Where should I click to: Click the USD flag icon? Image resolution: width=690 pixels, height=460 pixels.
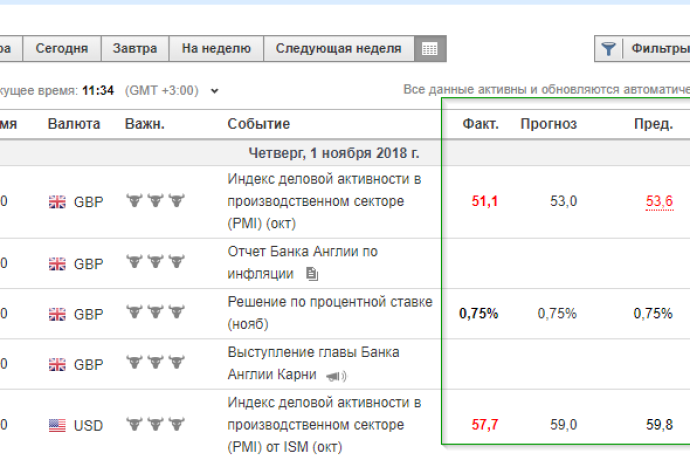(x=57, y=425)
